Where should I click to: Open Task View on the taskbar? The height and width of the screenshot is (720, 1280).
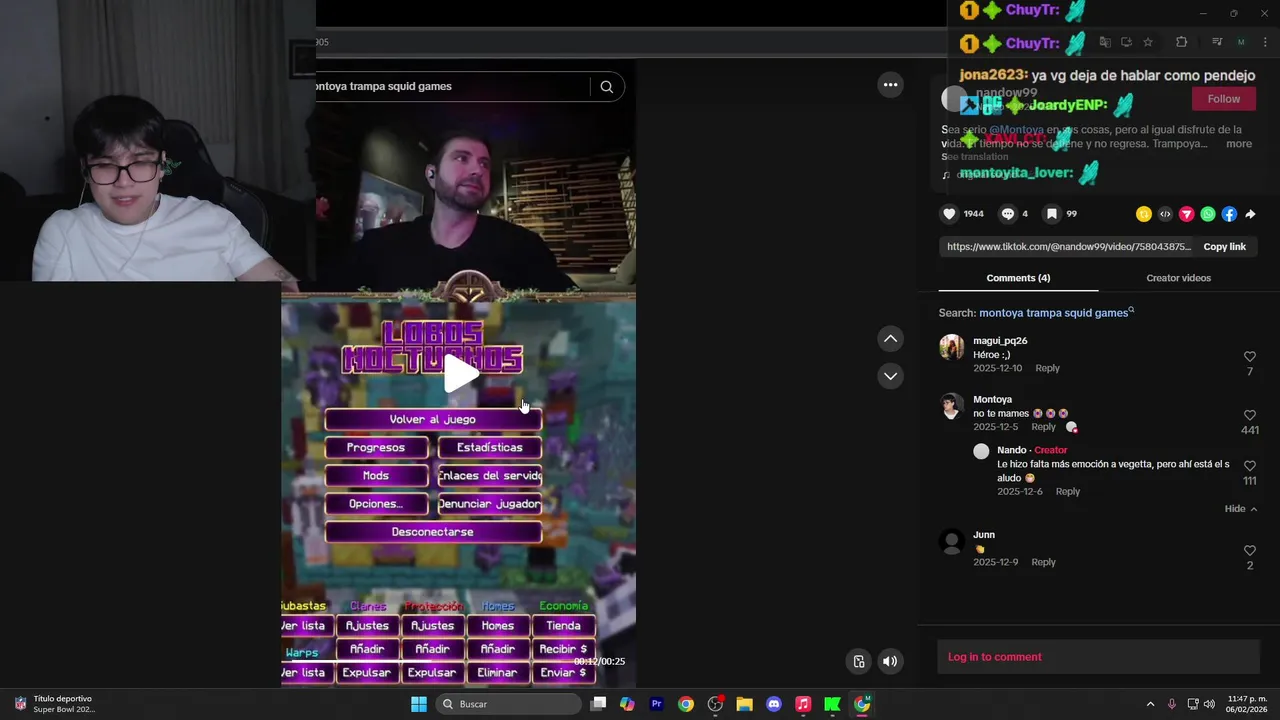point(598,704)
